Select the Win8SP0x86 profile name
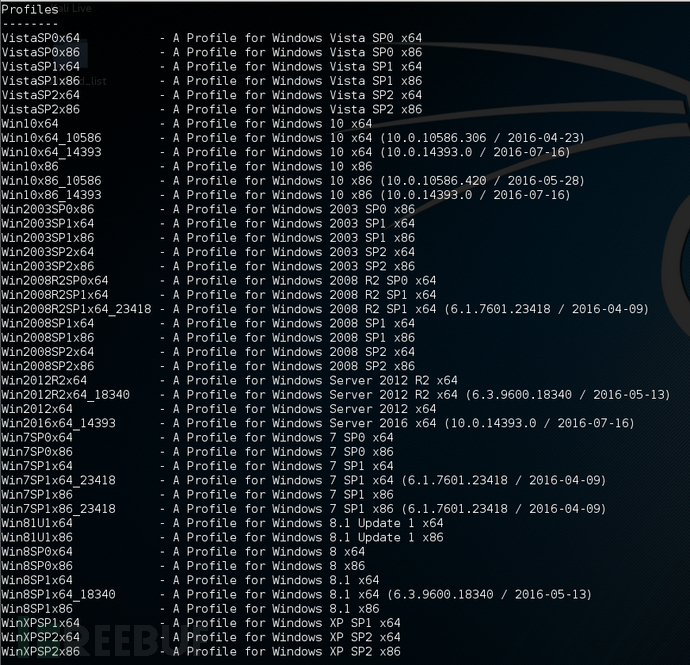This screenshot has width=690, height=665. click(37, 566)
